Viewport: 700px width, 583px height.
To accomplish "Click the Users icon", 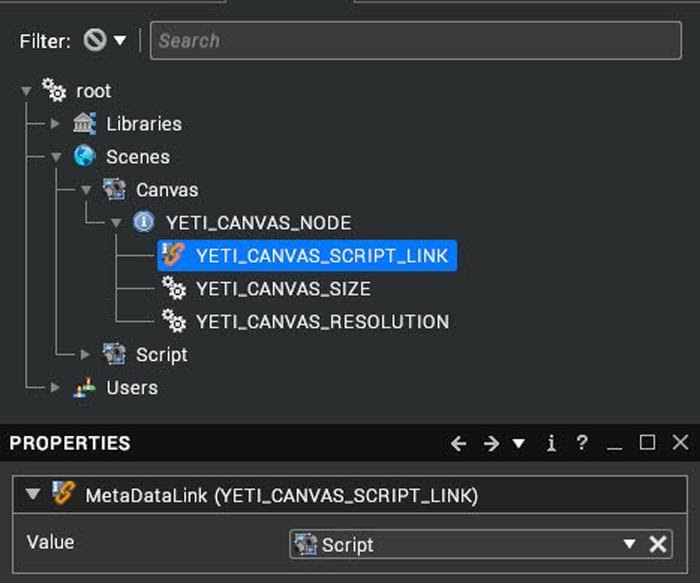I will (x=85, y=388).
